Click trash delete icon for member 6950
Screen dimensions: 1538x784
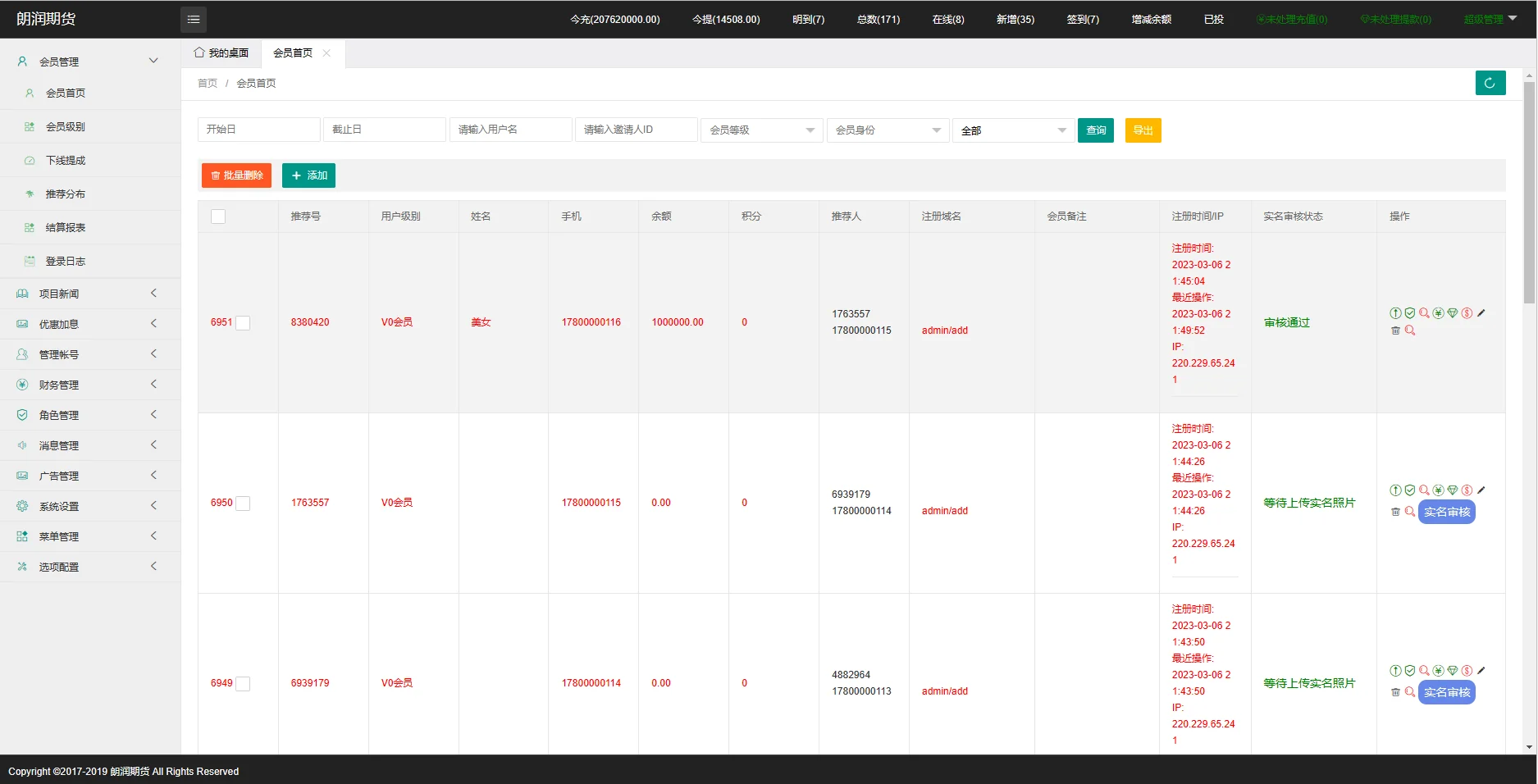point(1395,512)
